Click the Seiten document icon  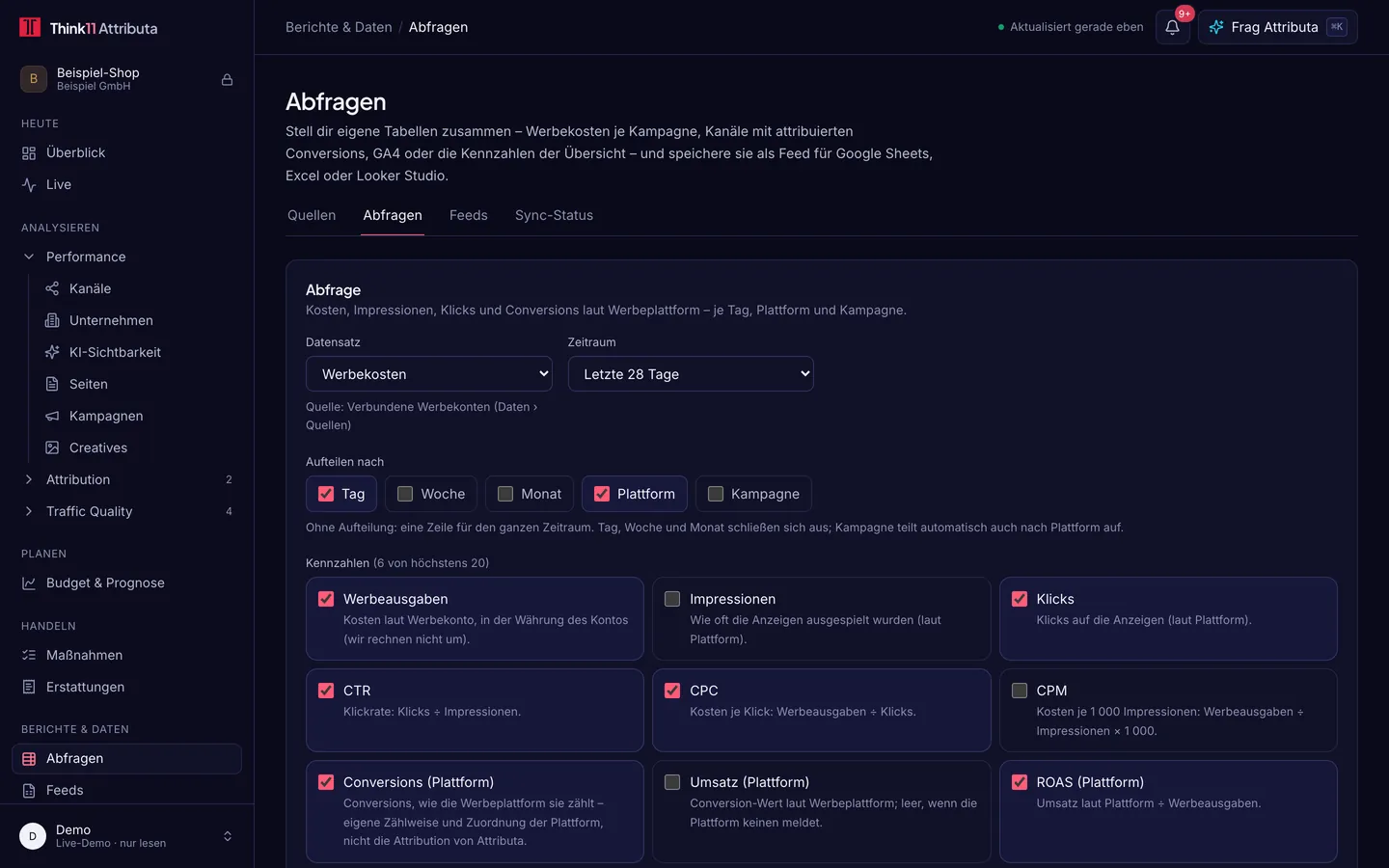coord(52,384)
